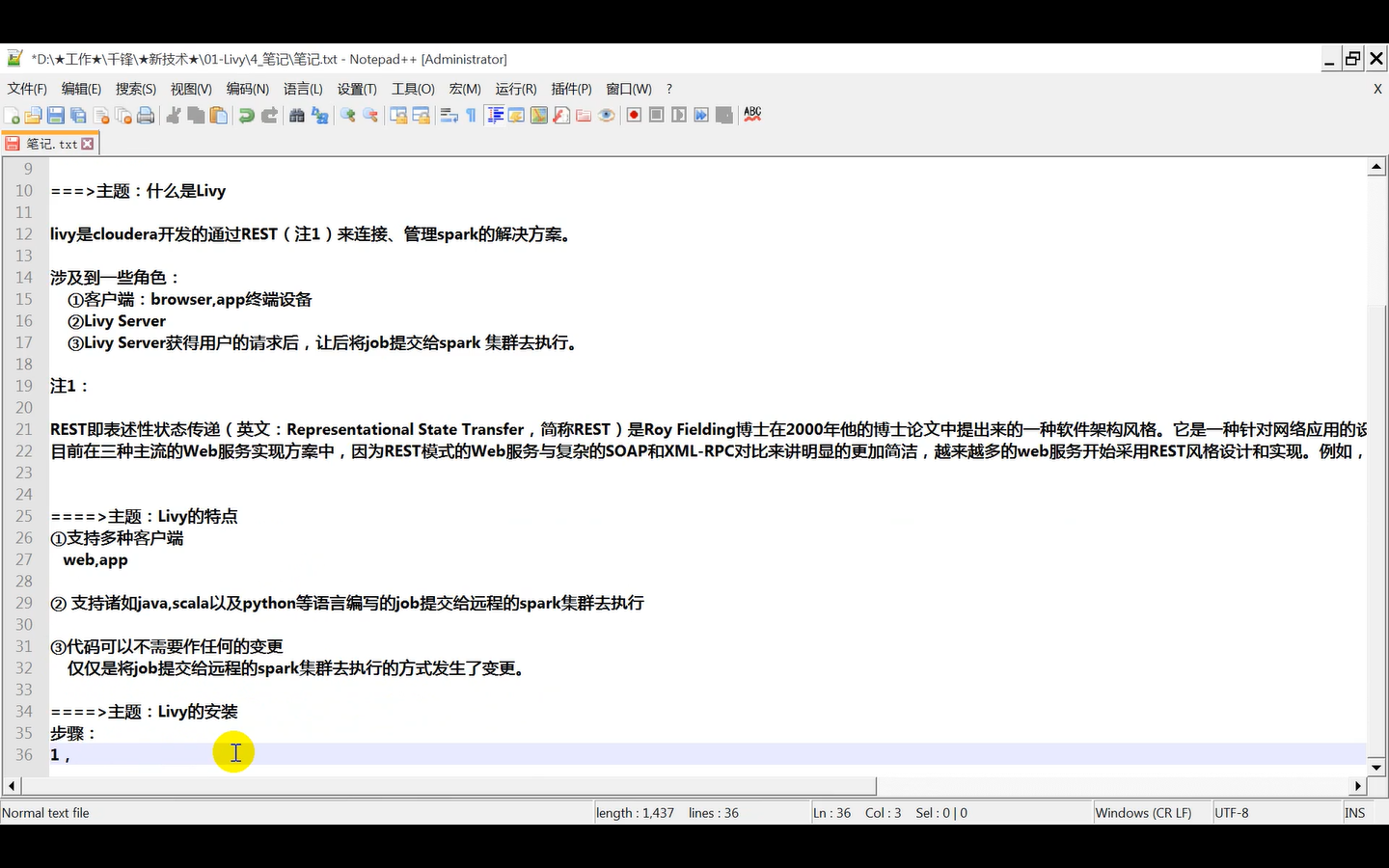
Task: Click the Stop Recording macro icon
Action: point(657,115)
